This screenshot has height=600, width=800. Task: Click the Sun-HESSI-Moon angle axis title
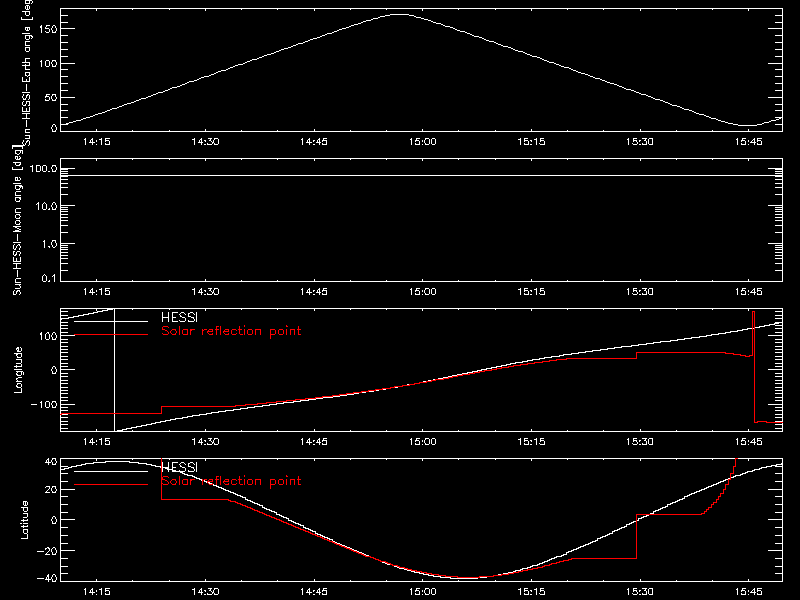pyautogui.click(x=17, y=220)
